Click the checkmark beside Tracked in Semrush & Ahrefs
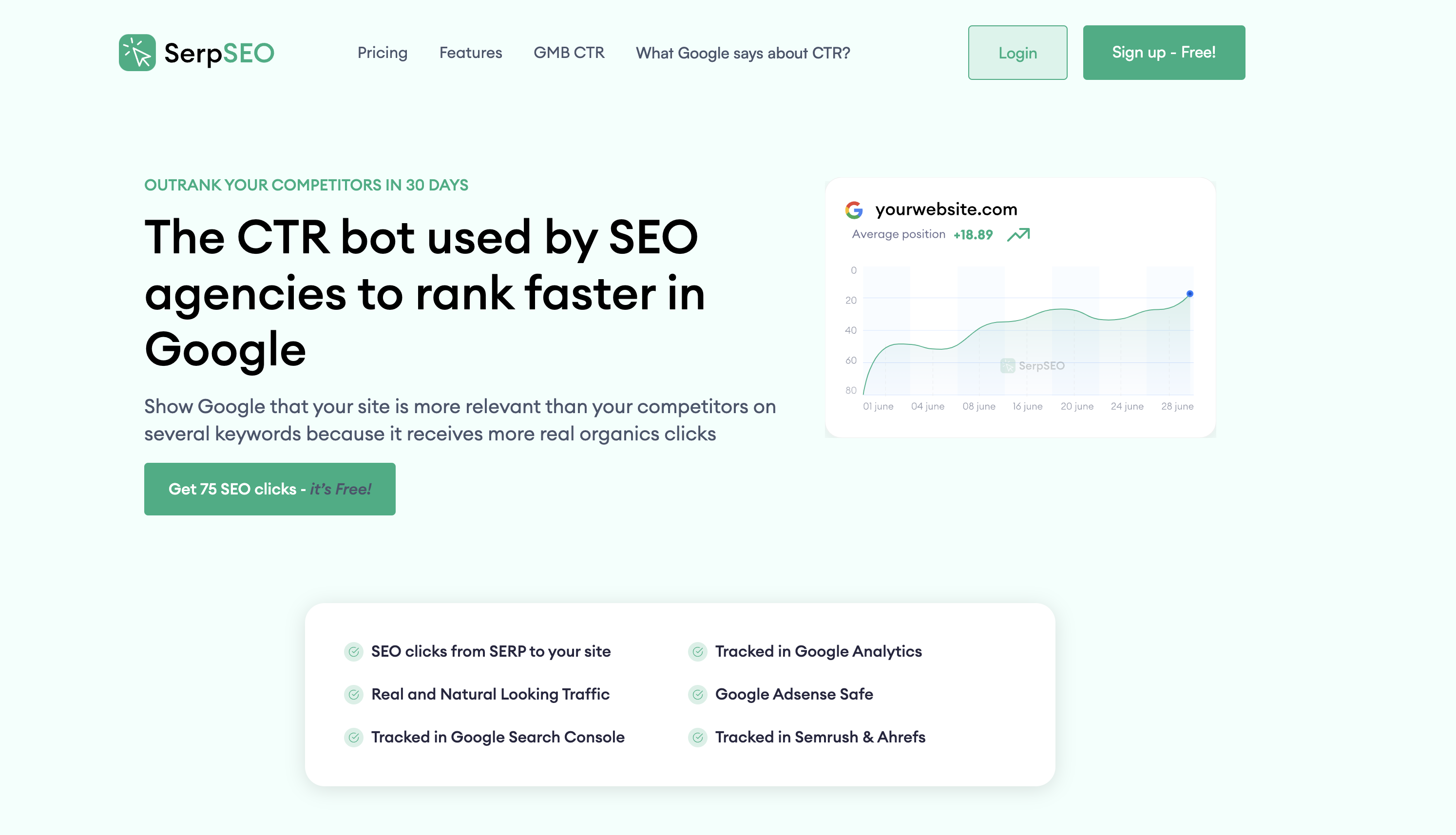This screenshot has height=835, width=1456. [x=697, y=738]
